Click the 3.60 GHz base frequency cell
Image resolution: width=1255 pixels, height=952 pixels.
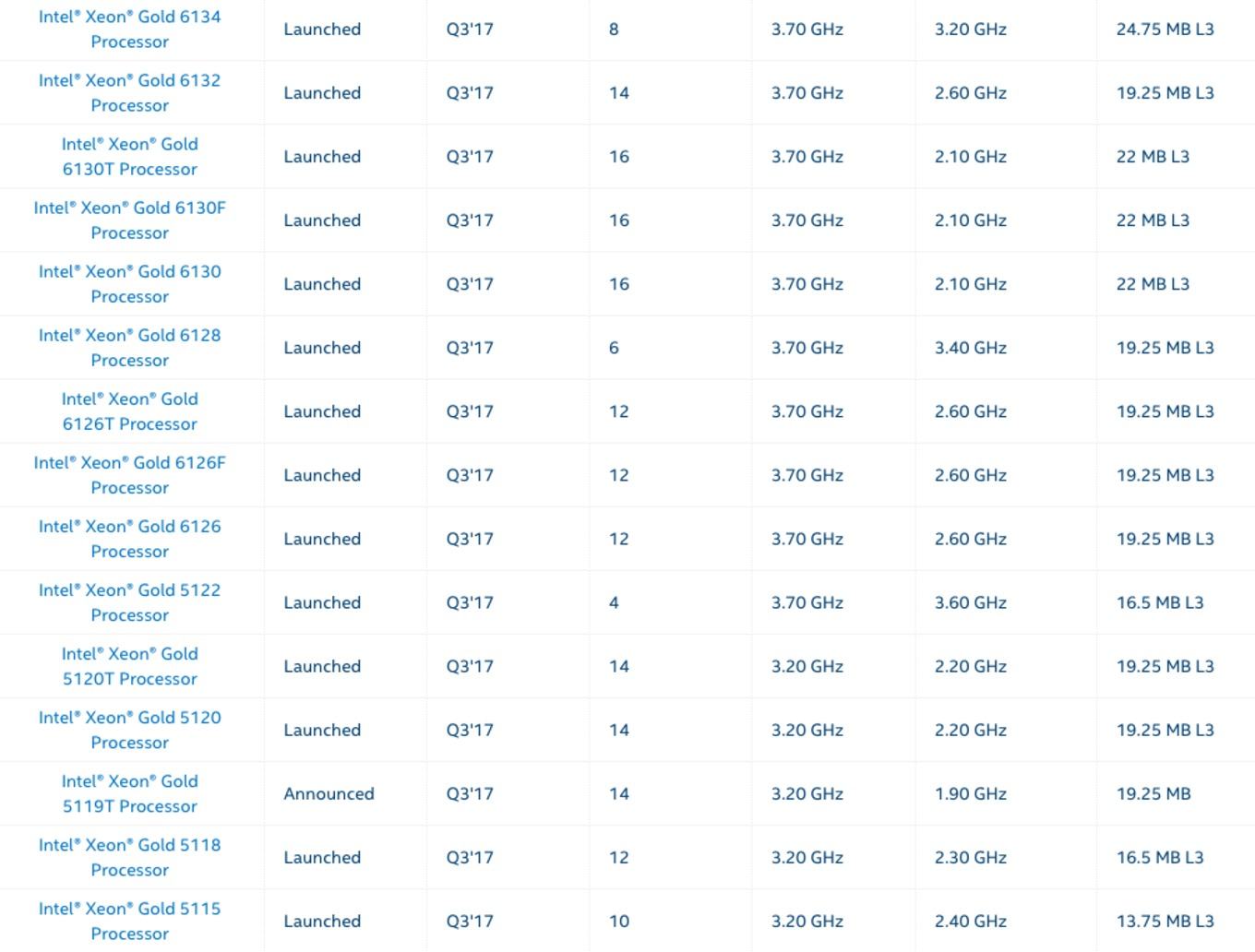[970, 602]
